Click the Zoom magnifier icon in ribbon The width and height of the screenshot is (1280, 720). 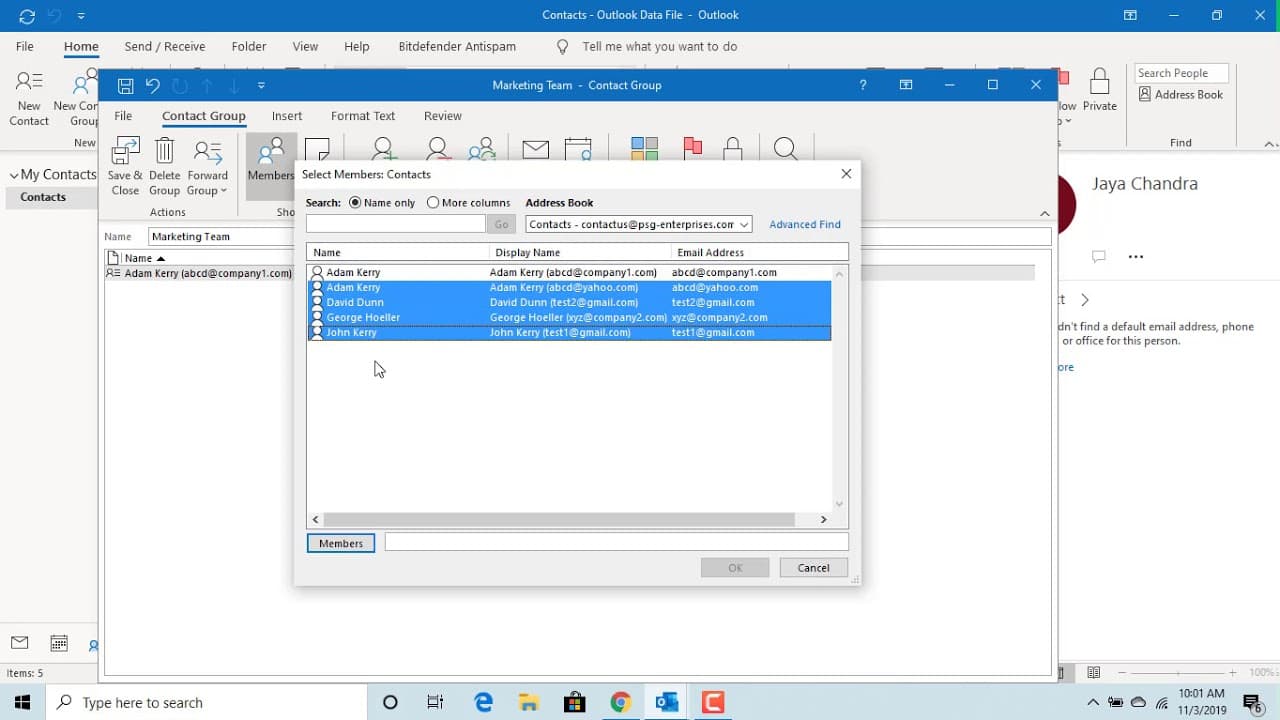786,149
